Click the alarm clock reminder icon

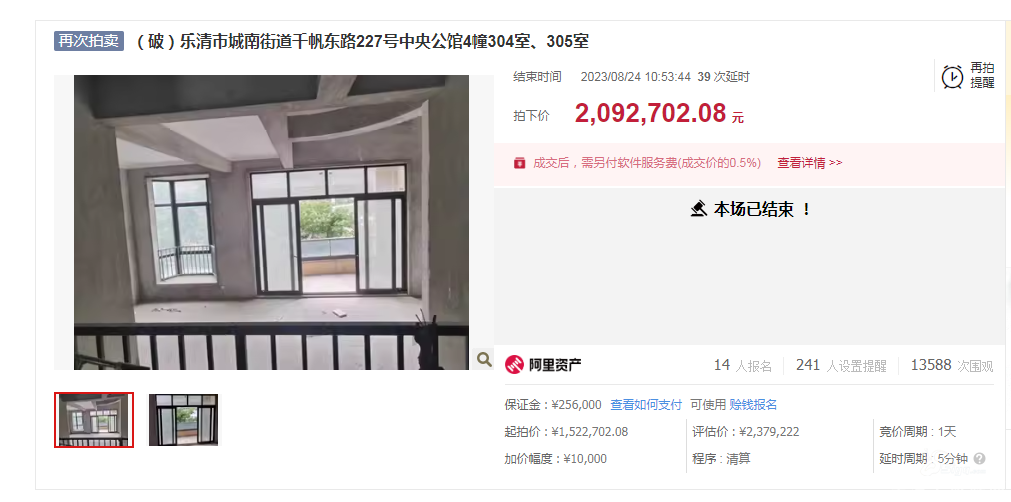point(952,77)
